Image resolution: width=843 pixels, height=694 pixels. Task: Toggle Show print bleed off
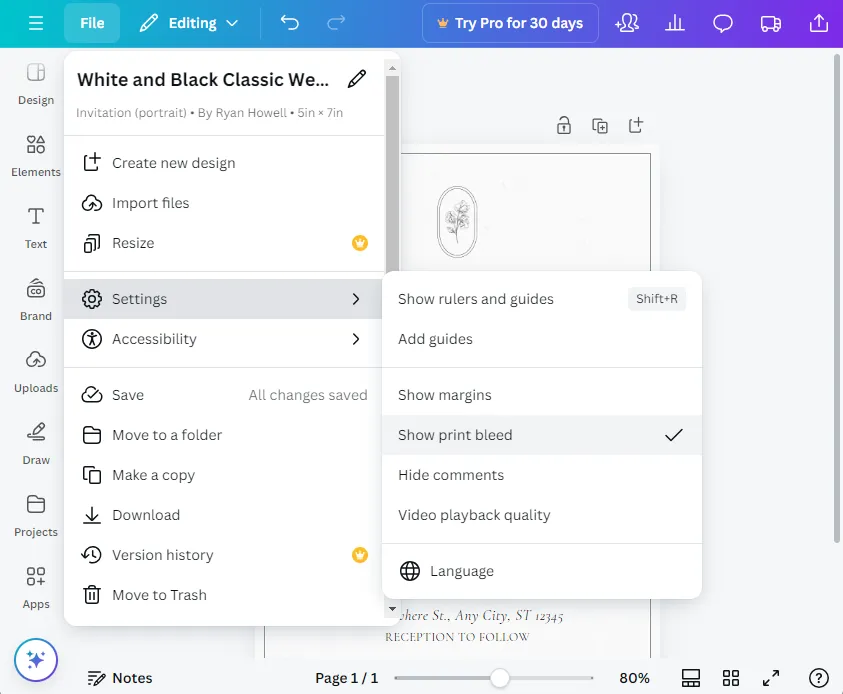pyautogui.click(x=455, y=435)
